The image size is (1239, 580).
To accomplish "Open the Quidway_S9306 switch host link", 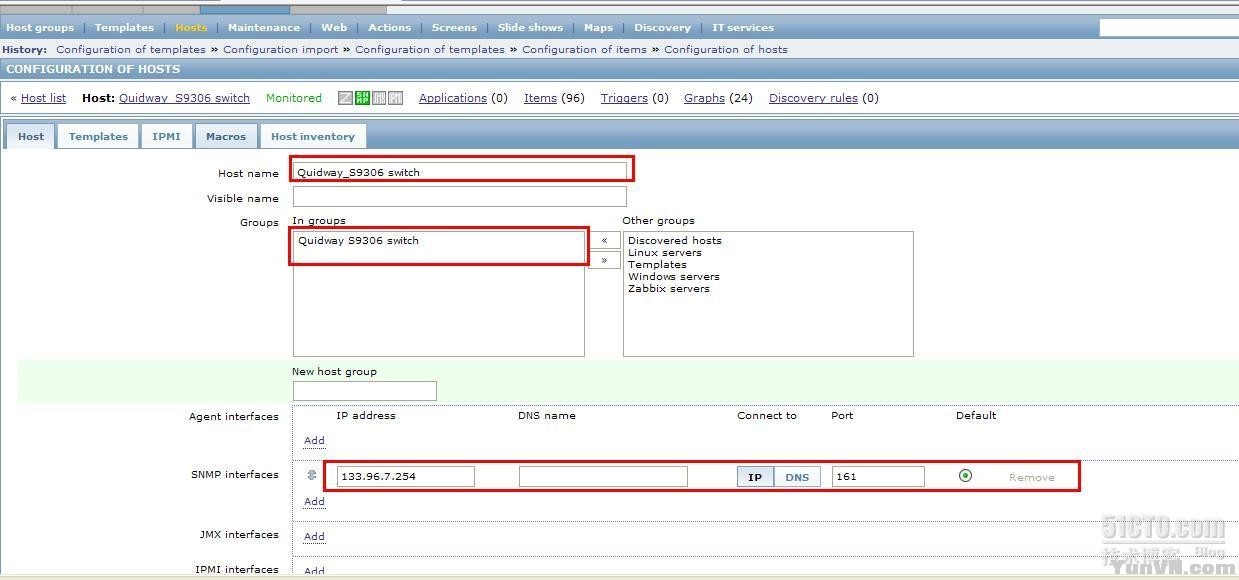I will 184,98.
